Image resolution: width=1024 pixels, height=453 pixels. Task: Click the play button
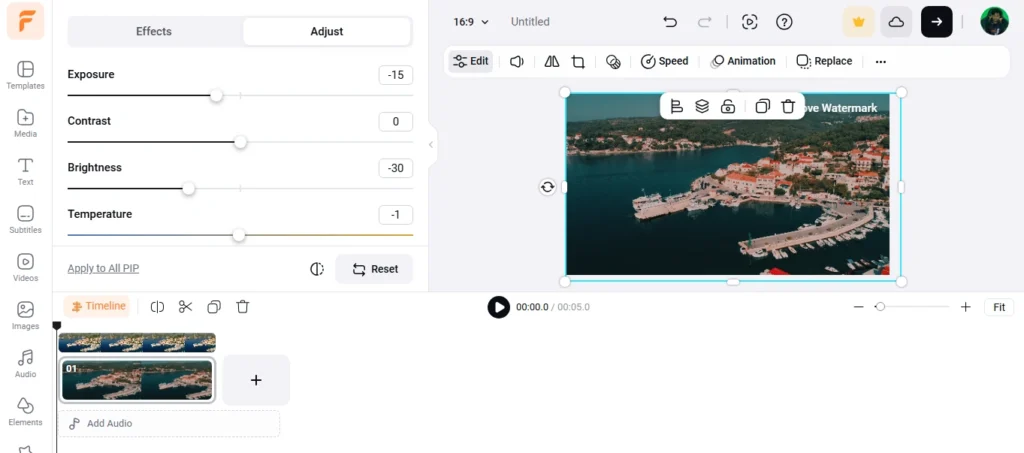coord(498,307)
